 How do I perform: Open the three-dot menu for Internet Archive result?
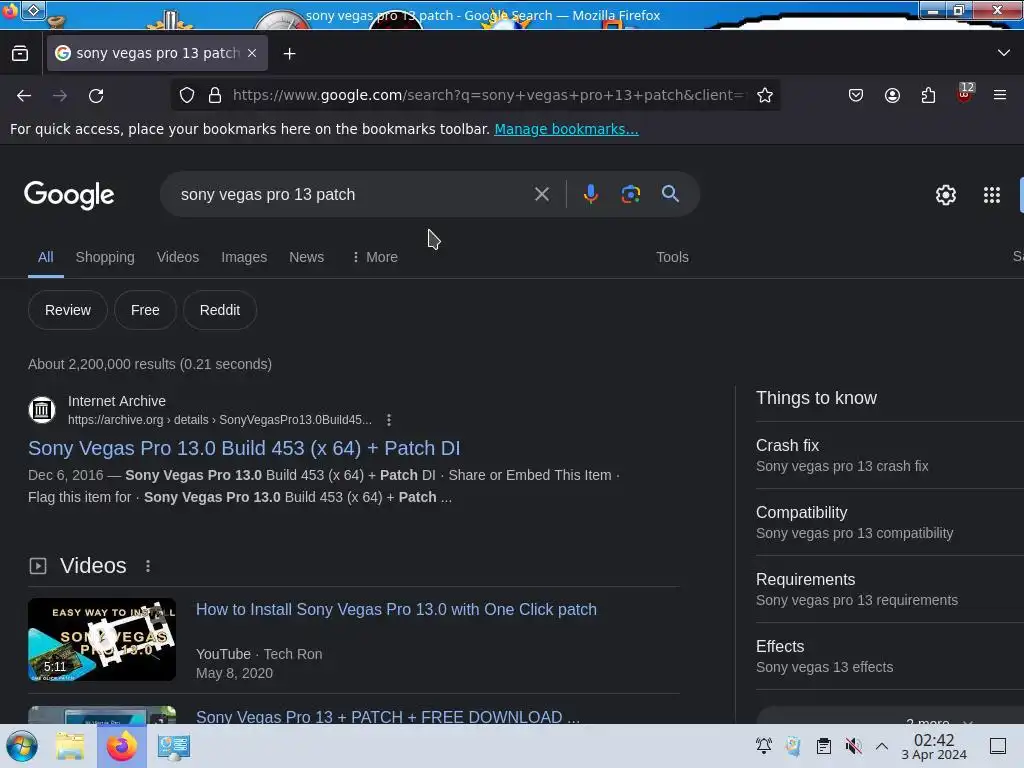tap(389, 420)
